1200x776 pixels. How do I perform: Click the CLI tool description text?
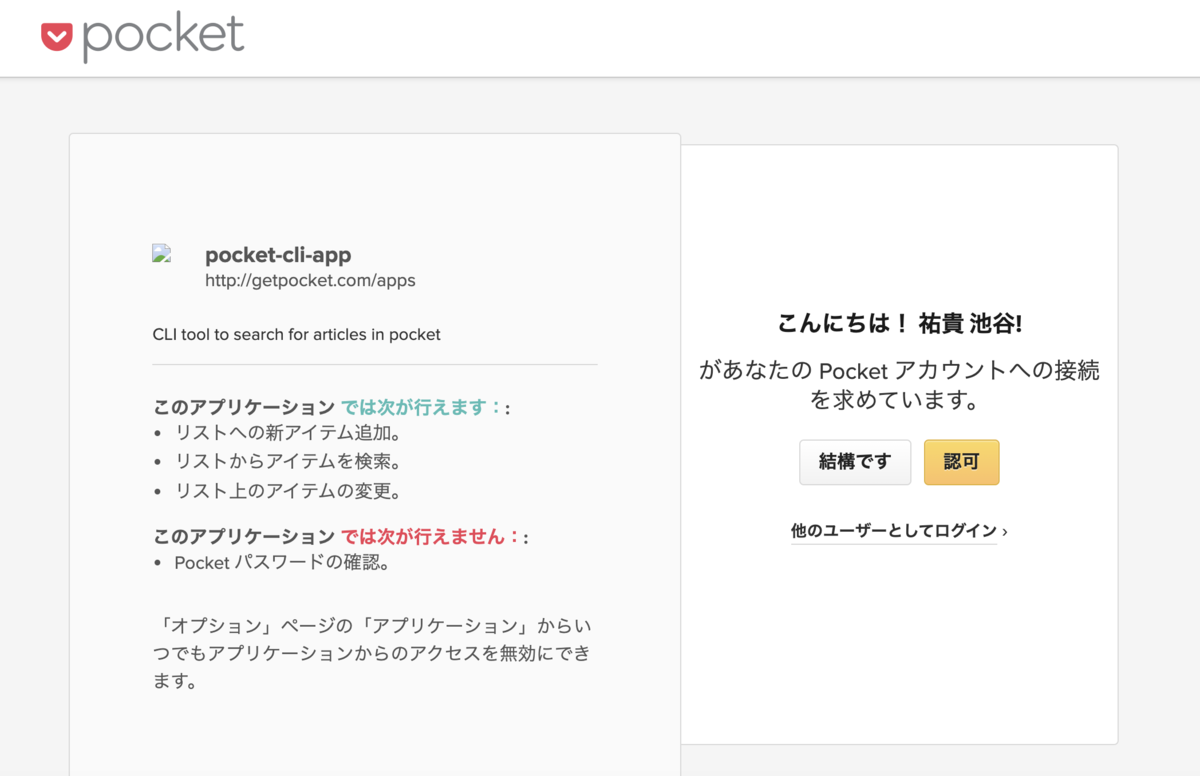pyautogui.click(x=296, y=334)
